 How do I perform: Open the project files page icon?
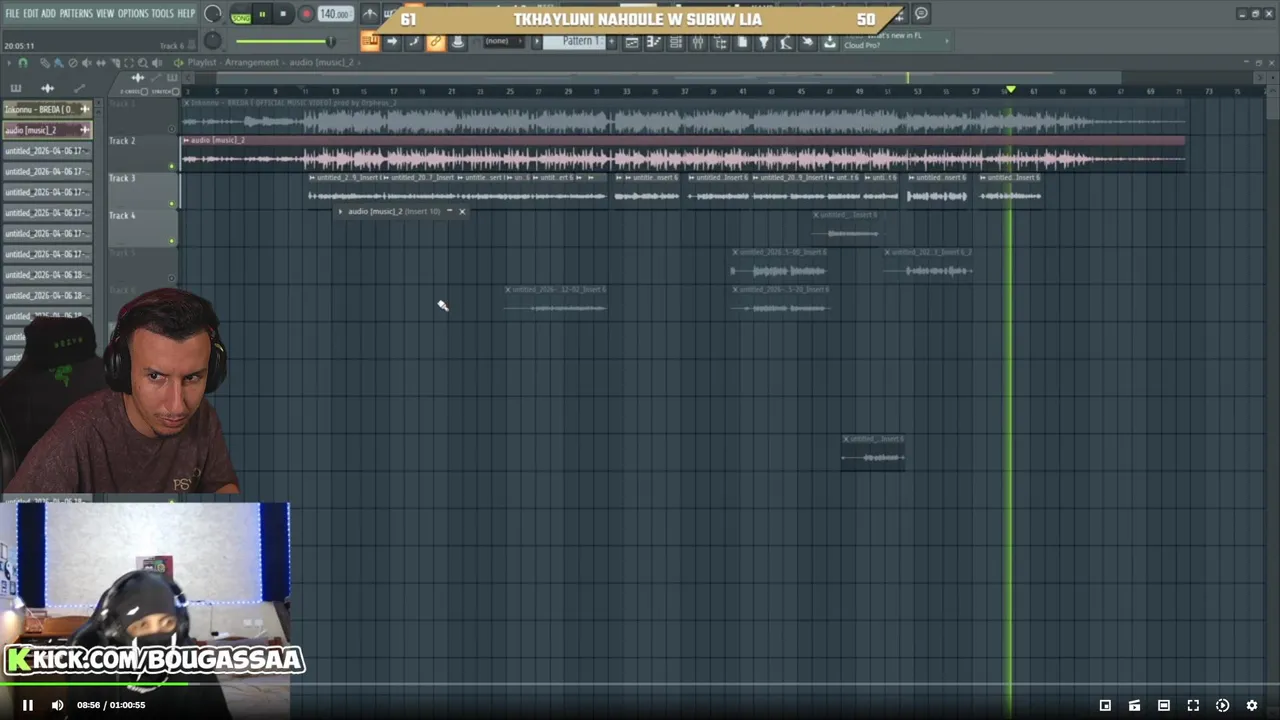[741, 42]
